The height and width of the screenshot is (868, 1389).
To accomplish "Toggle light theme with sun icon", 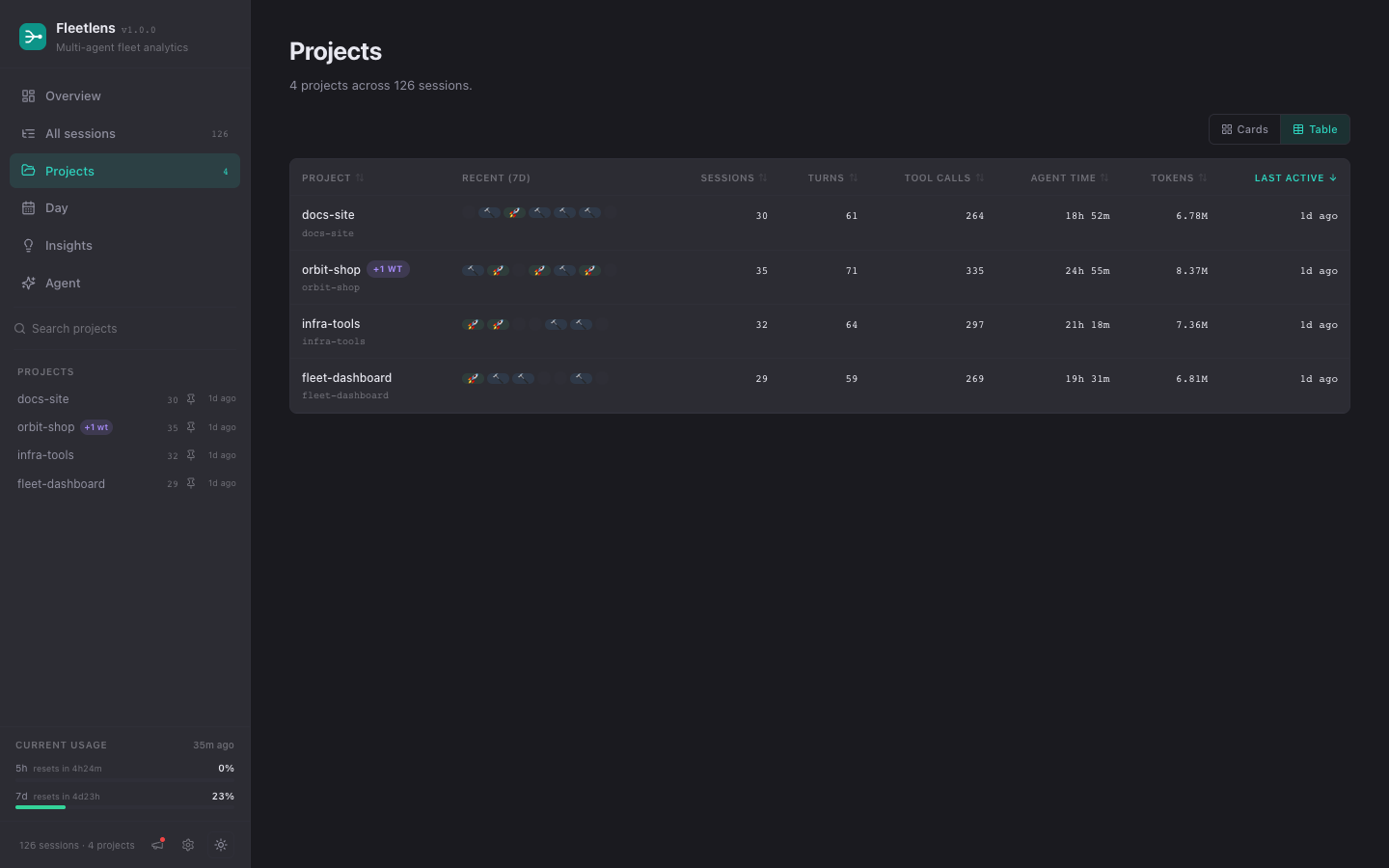I will pos(221,845).
